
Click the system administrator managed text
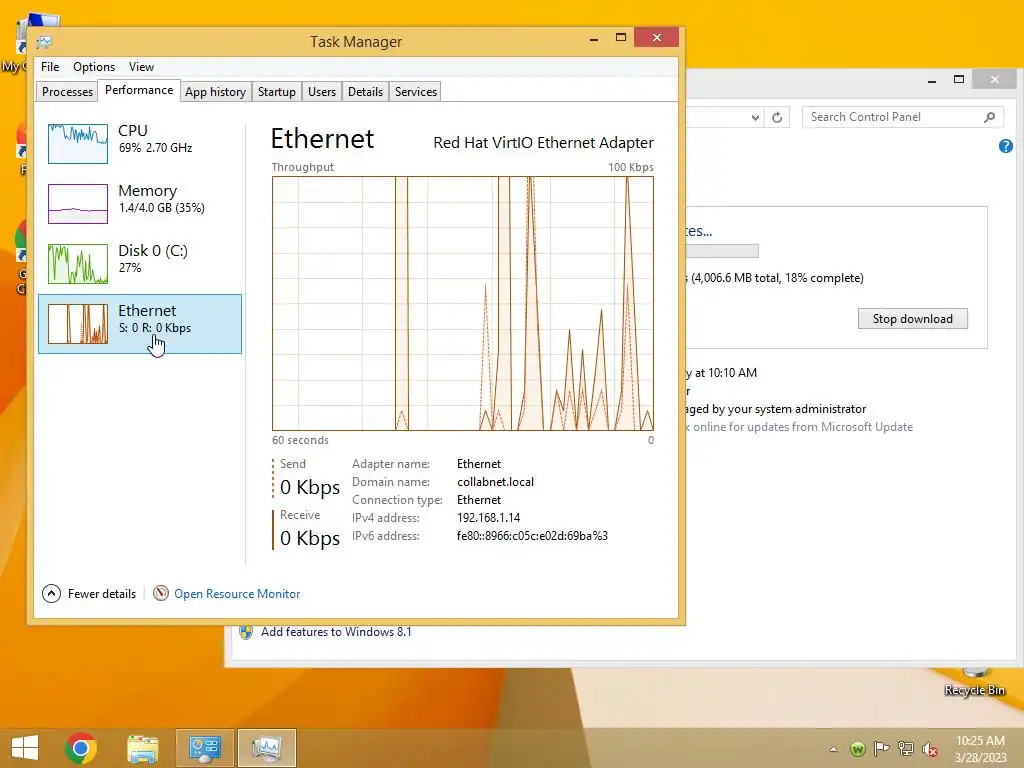[x=776, y=409]
